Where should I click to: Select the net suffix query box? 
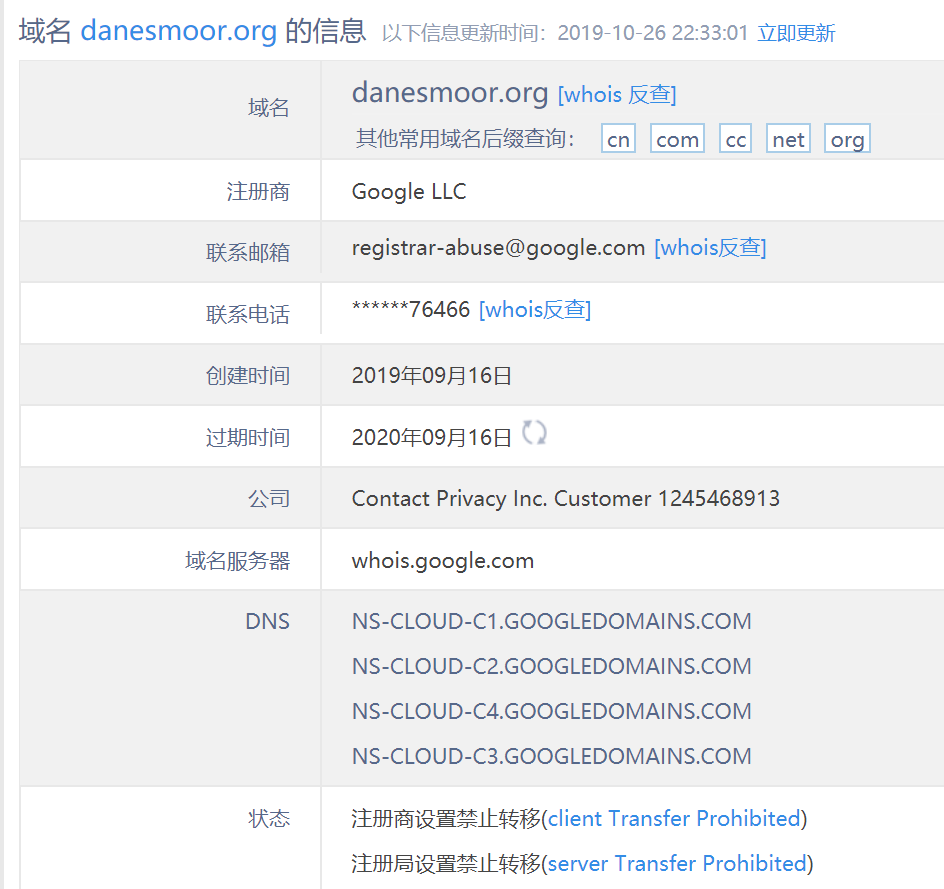(788, 139)
